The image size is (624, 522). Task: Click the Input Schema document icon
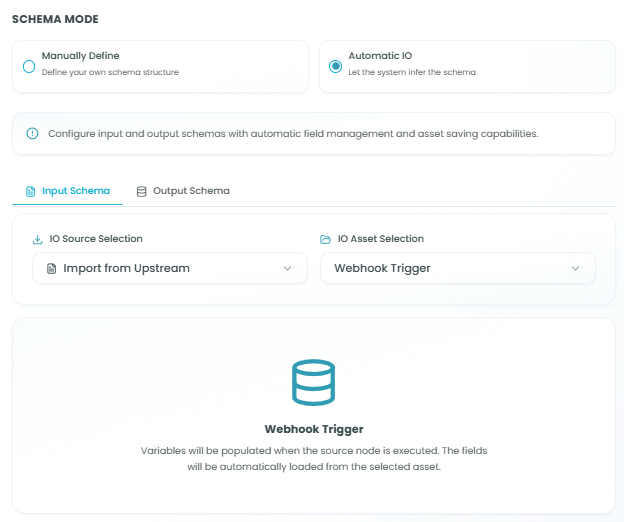tap(30, 191)
